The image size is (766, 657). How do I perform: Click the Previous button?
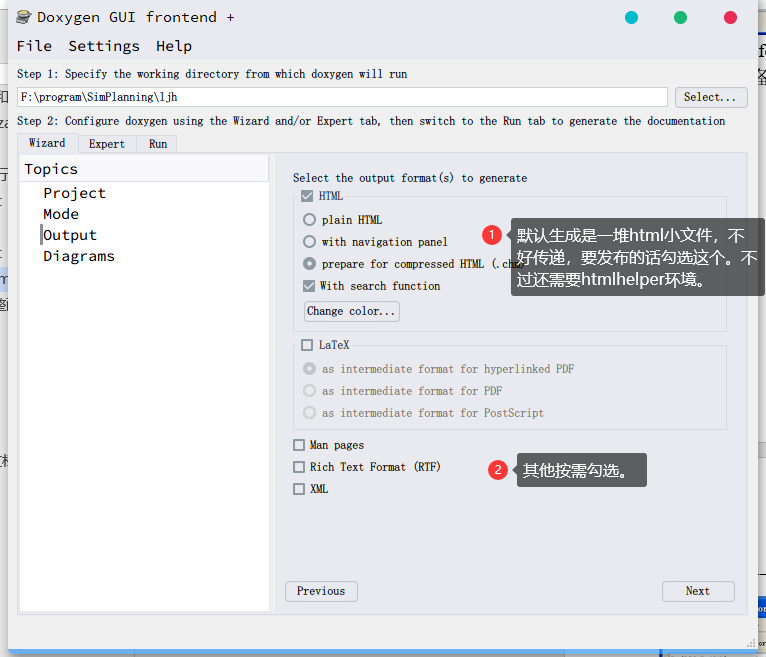pos(321,591)
